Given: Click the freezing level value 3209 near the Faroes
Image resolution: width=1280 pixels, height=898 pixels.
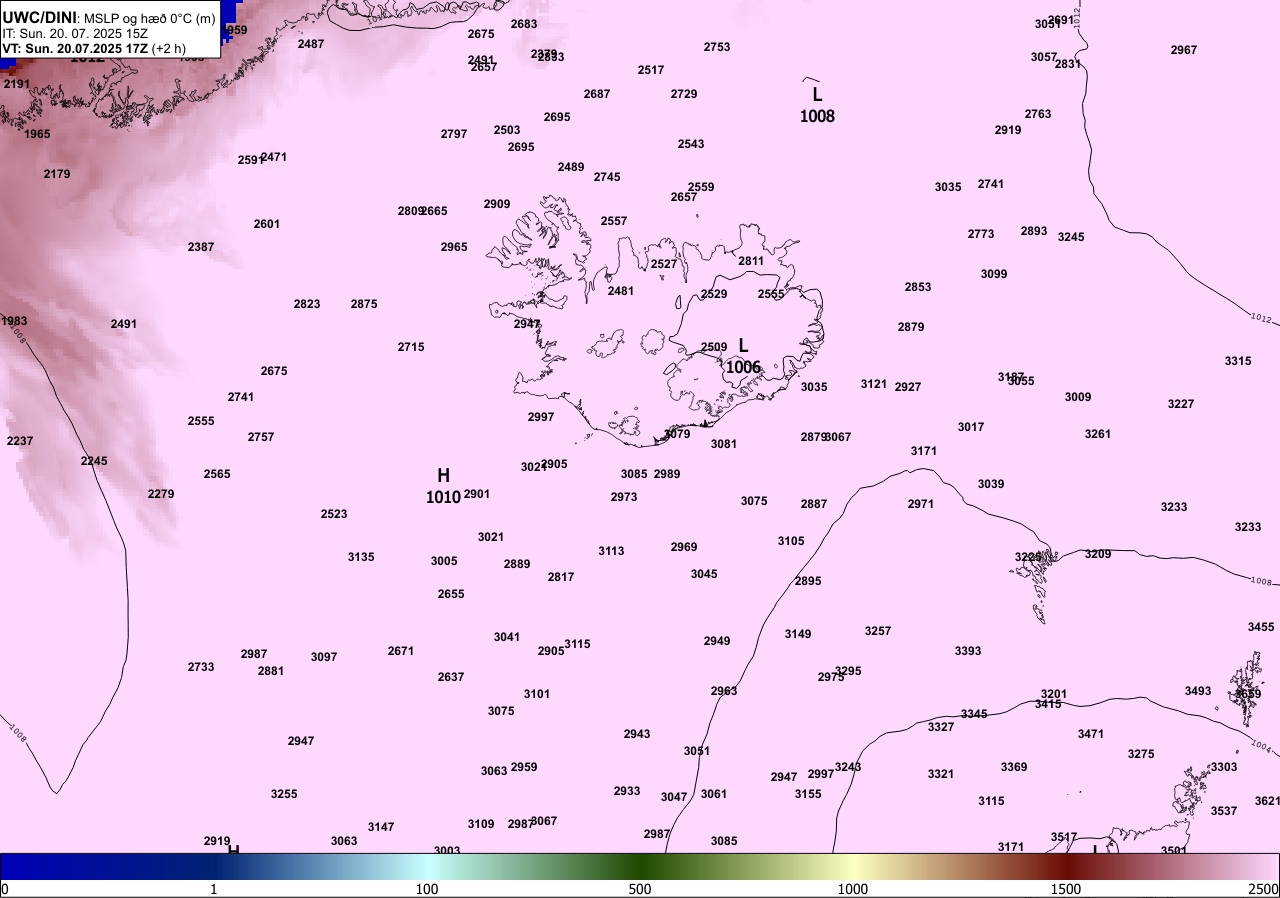Looking at the screenshot, I should 1098,554.
